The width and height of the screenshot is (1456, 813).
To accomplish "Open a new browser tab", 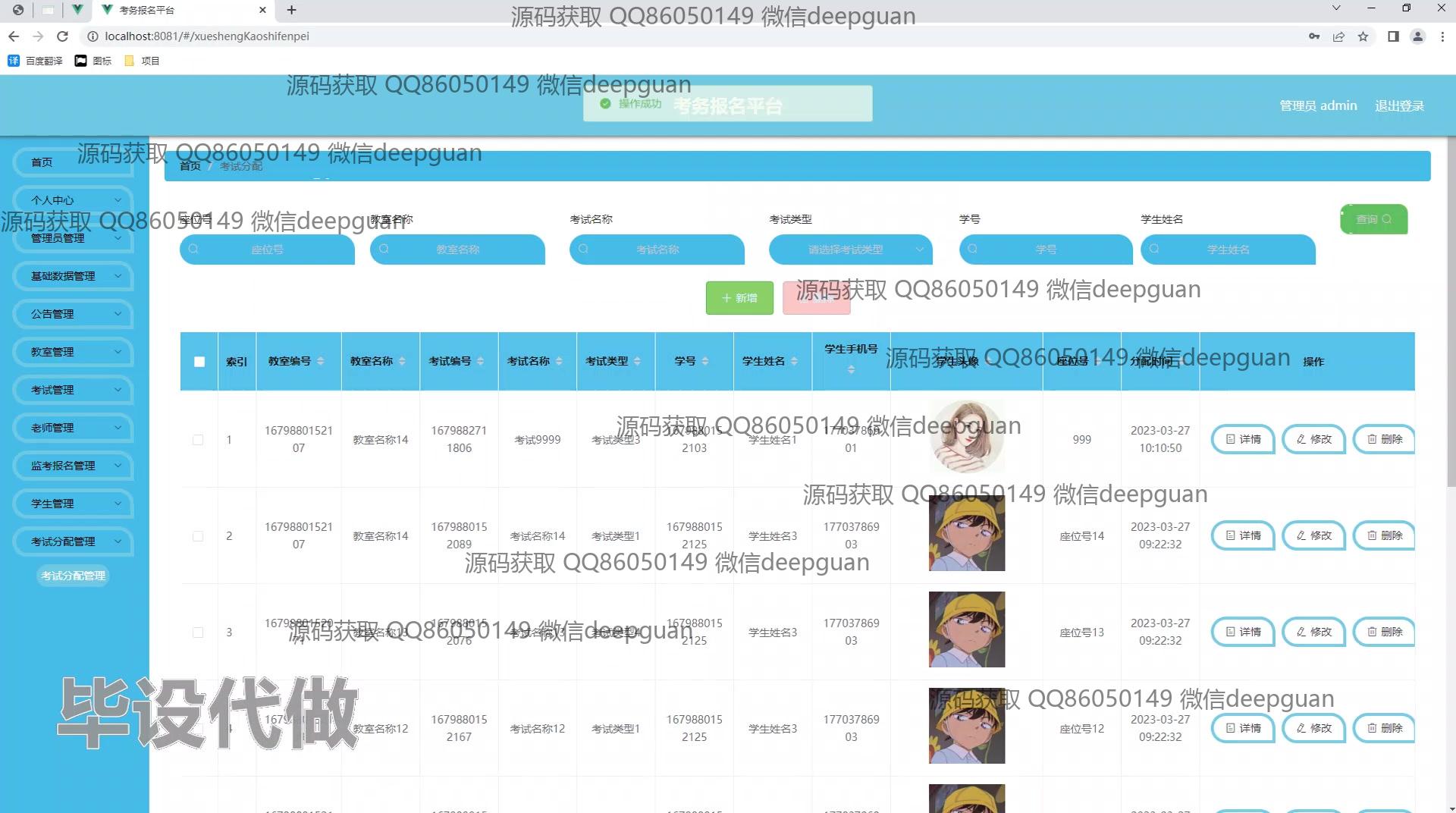I will (x=291, y=10).
